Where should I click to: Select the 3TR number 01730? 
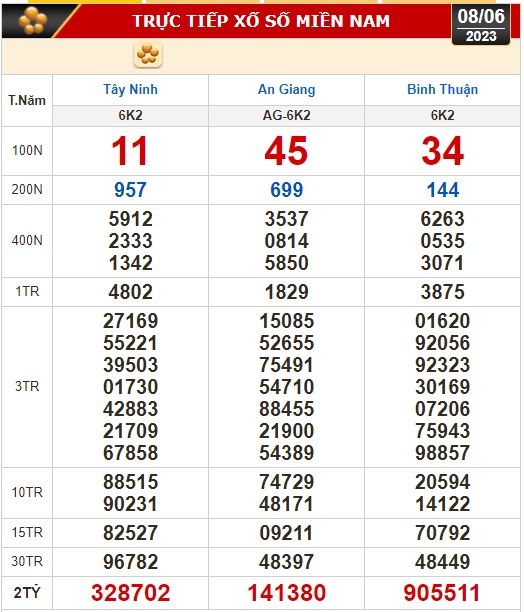130,387
